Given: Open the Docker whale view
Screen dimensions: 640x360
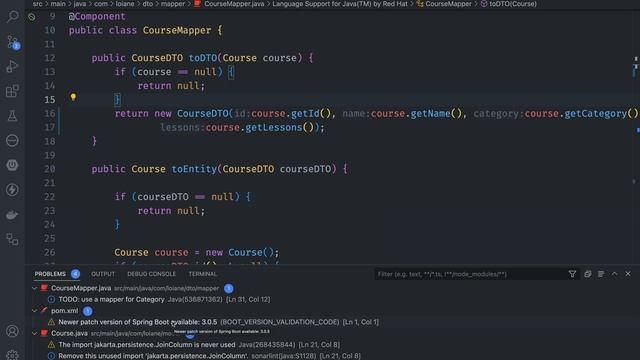Looking at the screenshot, I should pyautogui.click(x=12, y=215).
